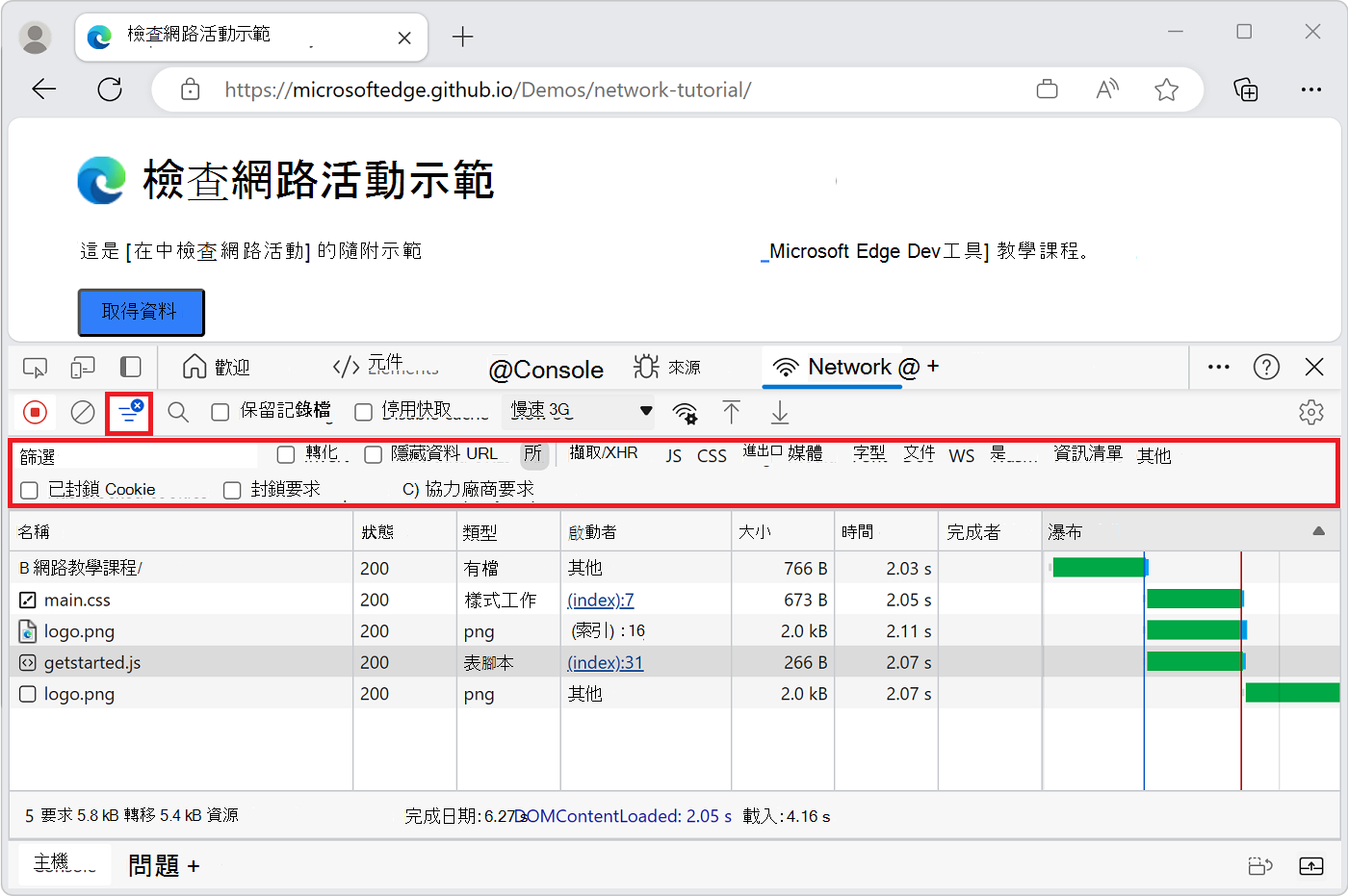Open DevTools help question icon
1348x896 pixels.
click(x=1266, y=367)
